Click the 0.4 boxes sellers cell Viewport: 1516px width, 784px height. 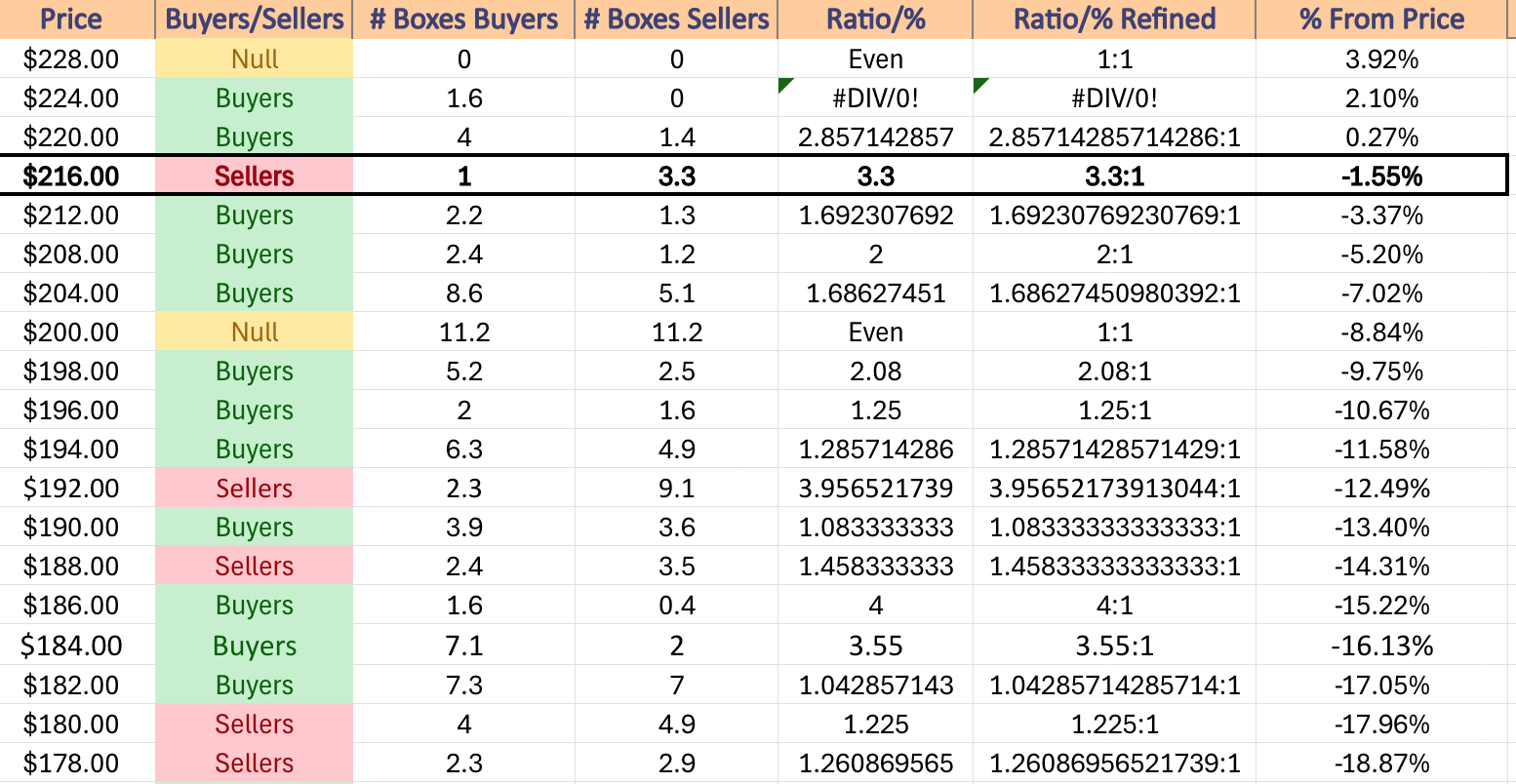(676, 606)
